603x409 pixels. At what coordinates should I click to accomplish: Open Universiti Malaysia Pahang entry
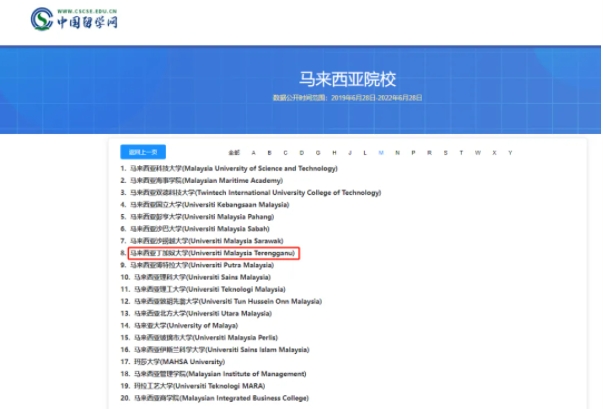[x=202, y=217]
